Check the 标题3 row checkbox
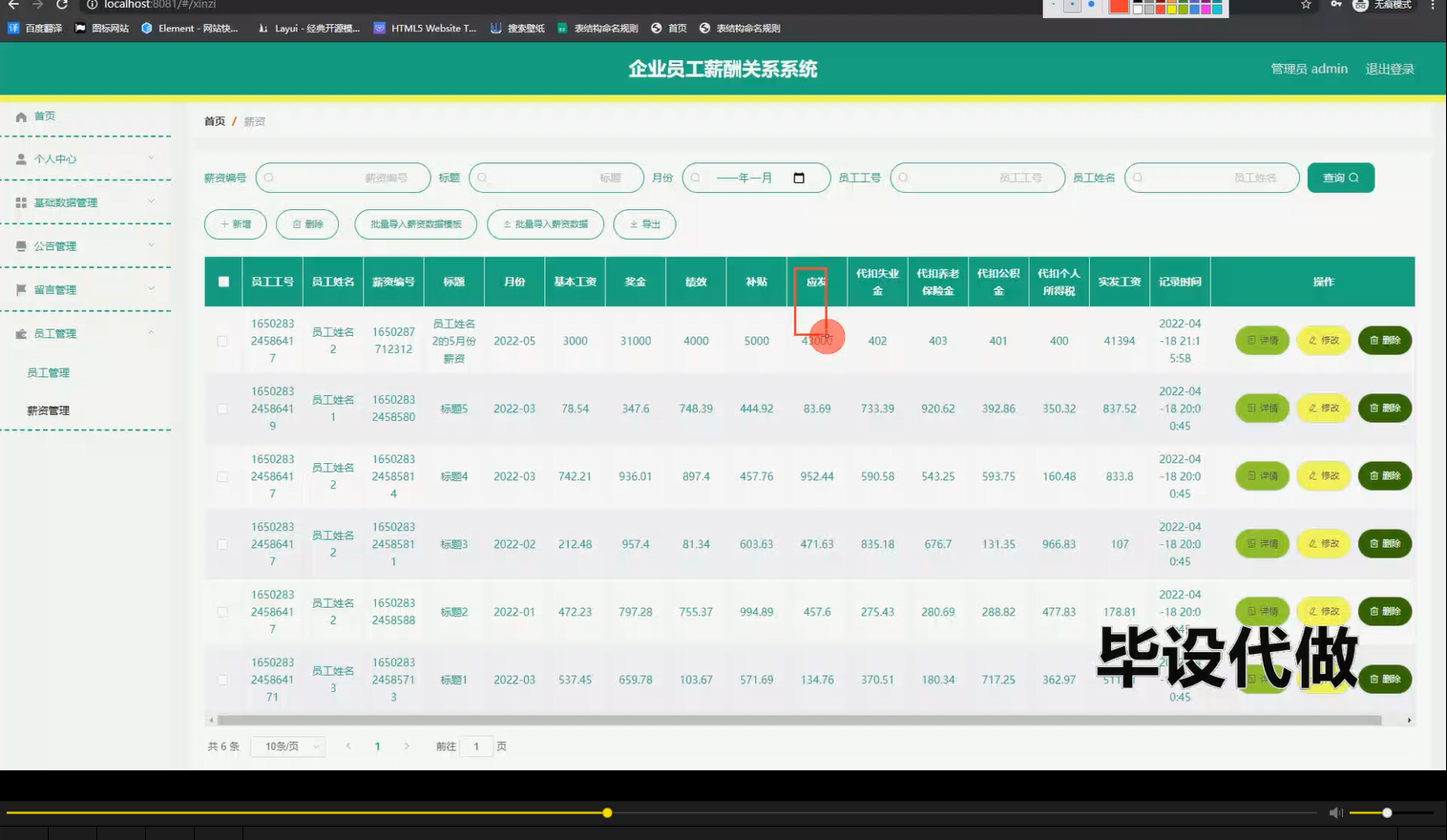The width and height of the screenshot is (1447, 840). point(222,544)
